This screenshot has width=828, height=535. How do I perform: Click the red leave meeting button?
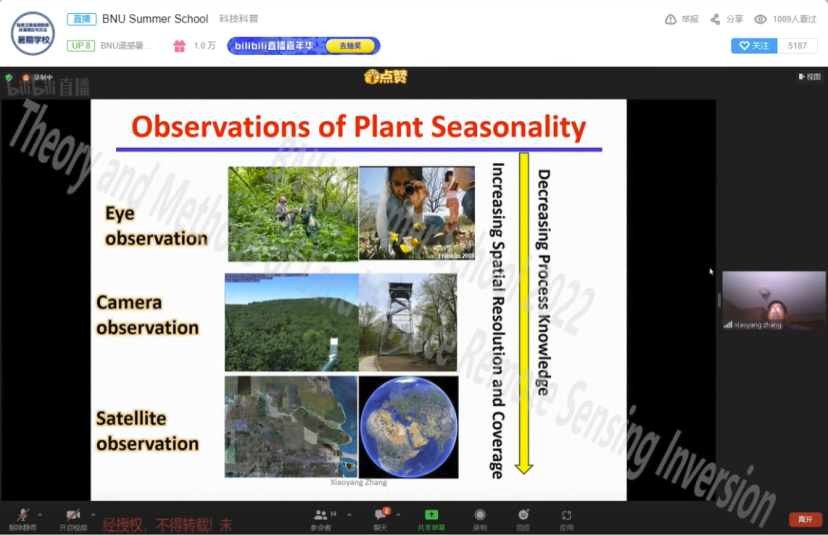tap(805, 519)
